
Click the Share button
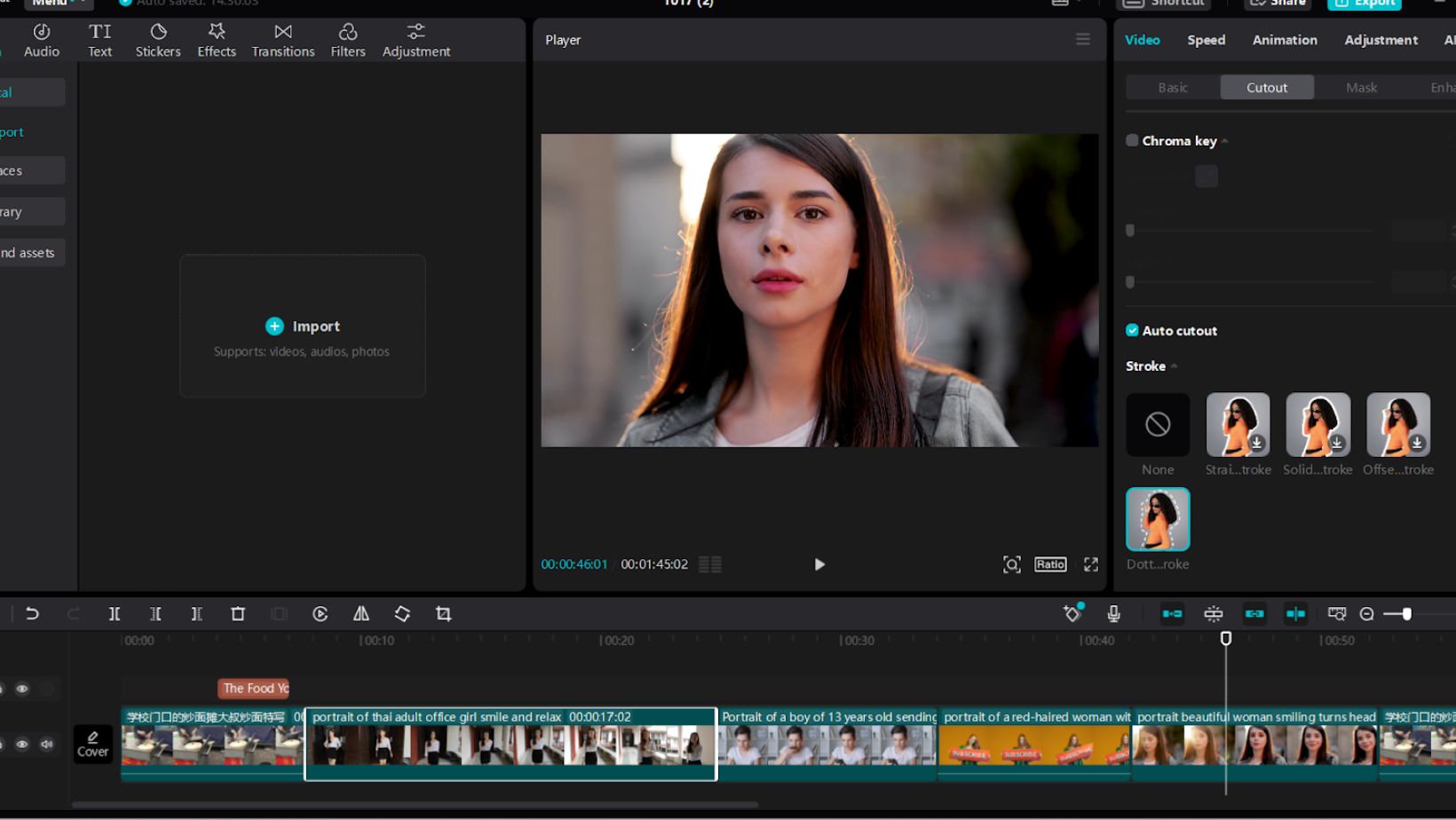coord(1278,4)
